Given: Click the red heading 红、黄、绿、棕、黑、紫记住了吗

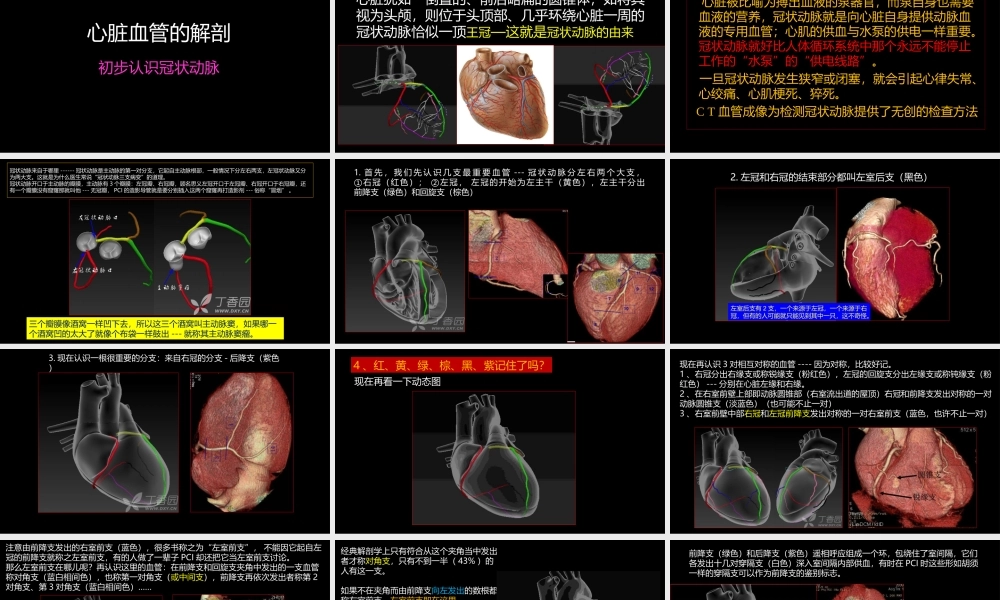Looking at the screenshot, I should (x=450, y=364).
